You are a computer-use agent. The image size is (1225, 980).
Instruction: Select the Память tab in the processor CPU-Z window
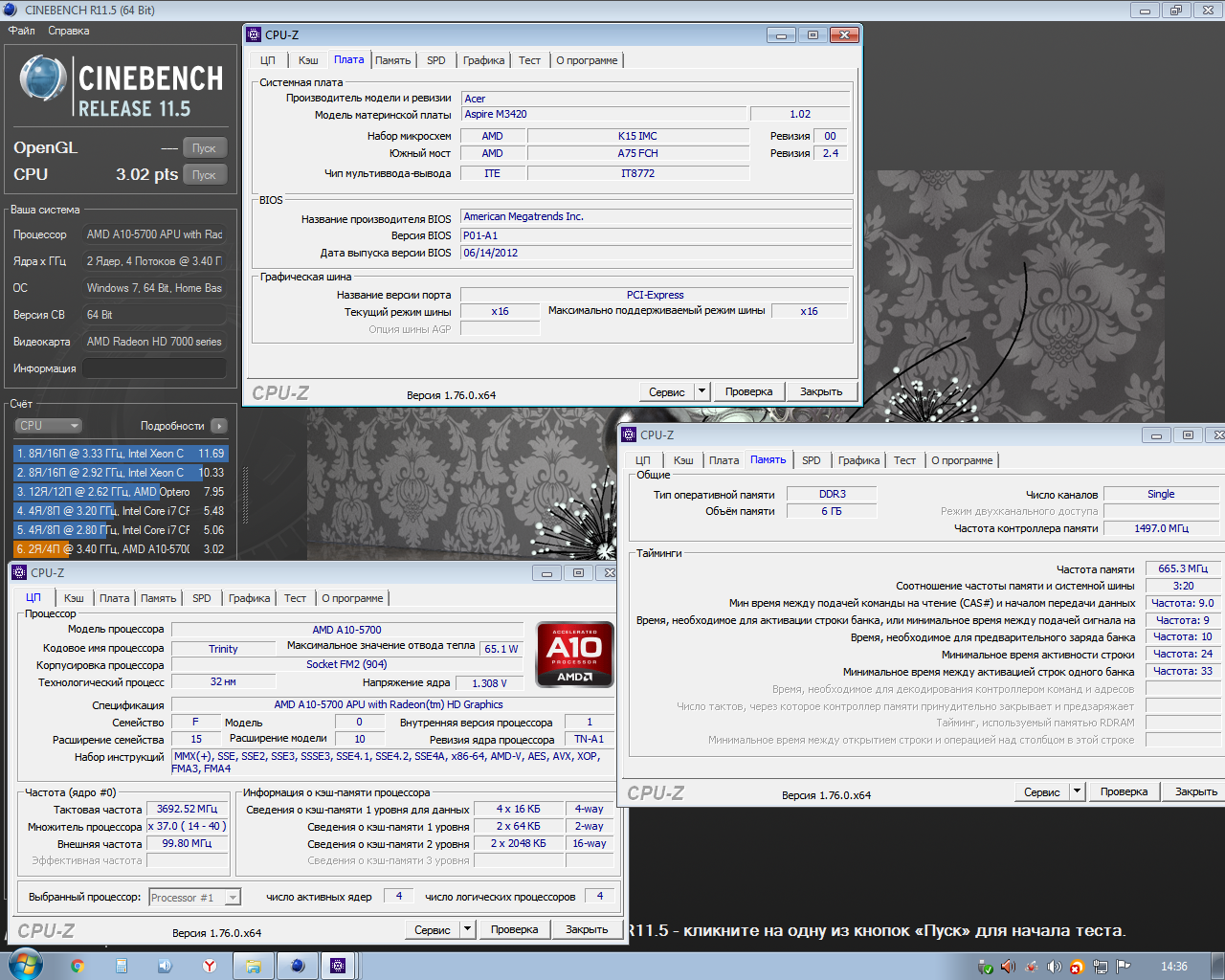[x=159, y=598]
